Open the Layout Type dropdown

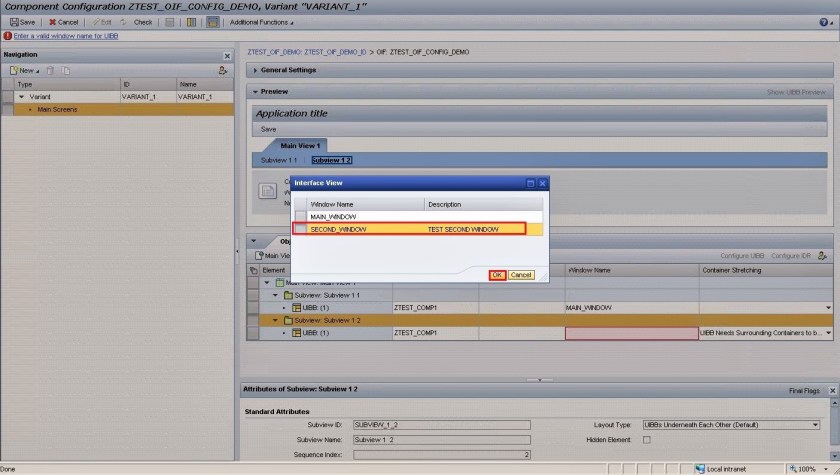pos(816,424)
